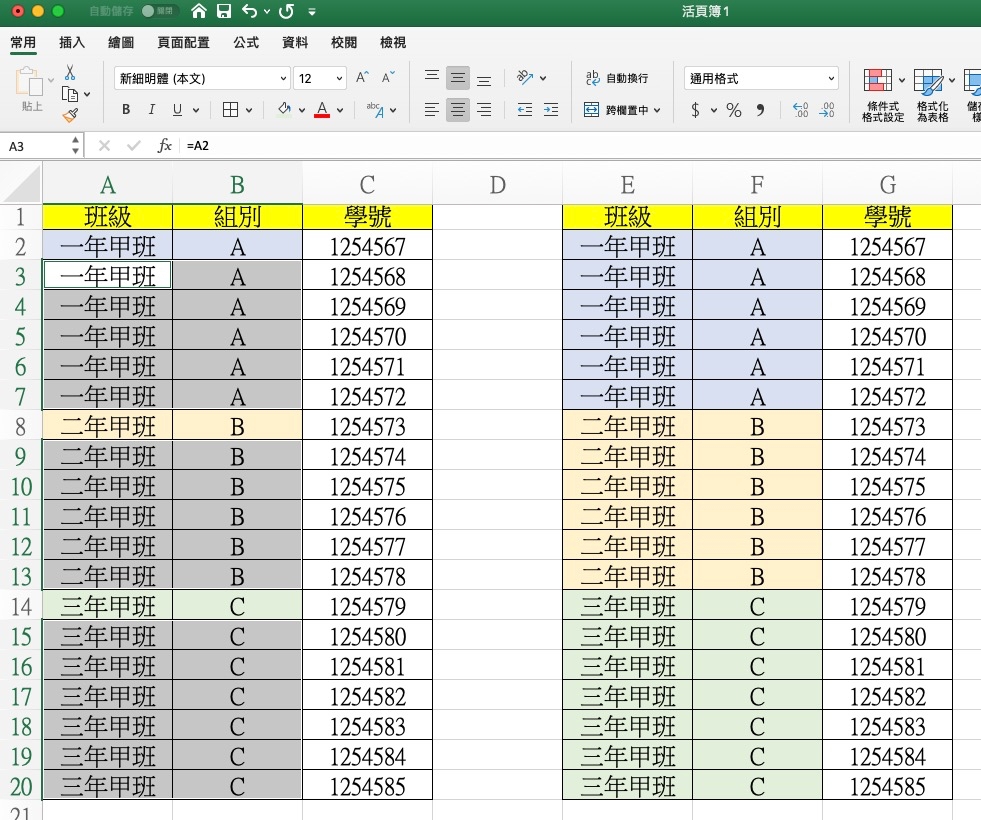
Task: Click the Percent Style icon
Action: pos(734,110)
